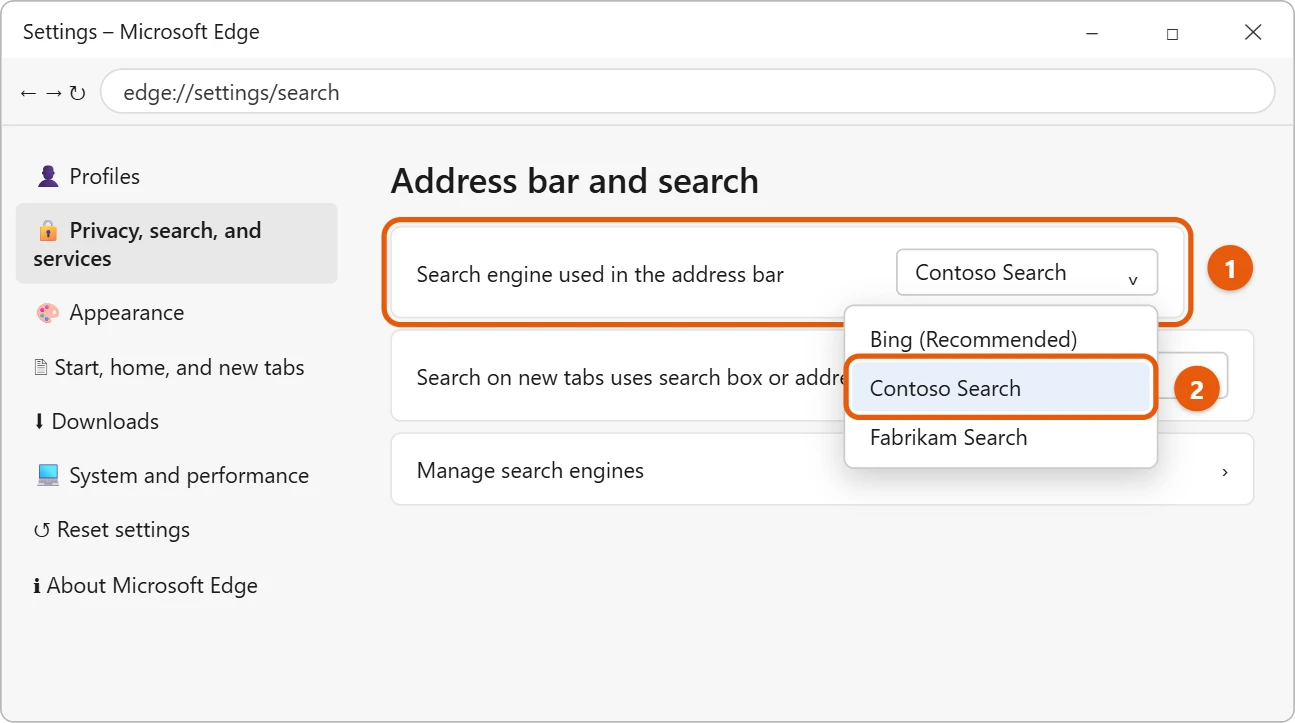Click the Manage search engines row label
This screenshot has height=723, width=1295.
(530, 471)
